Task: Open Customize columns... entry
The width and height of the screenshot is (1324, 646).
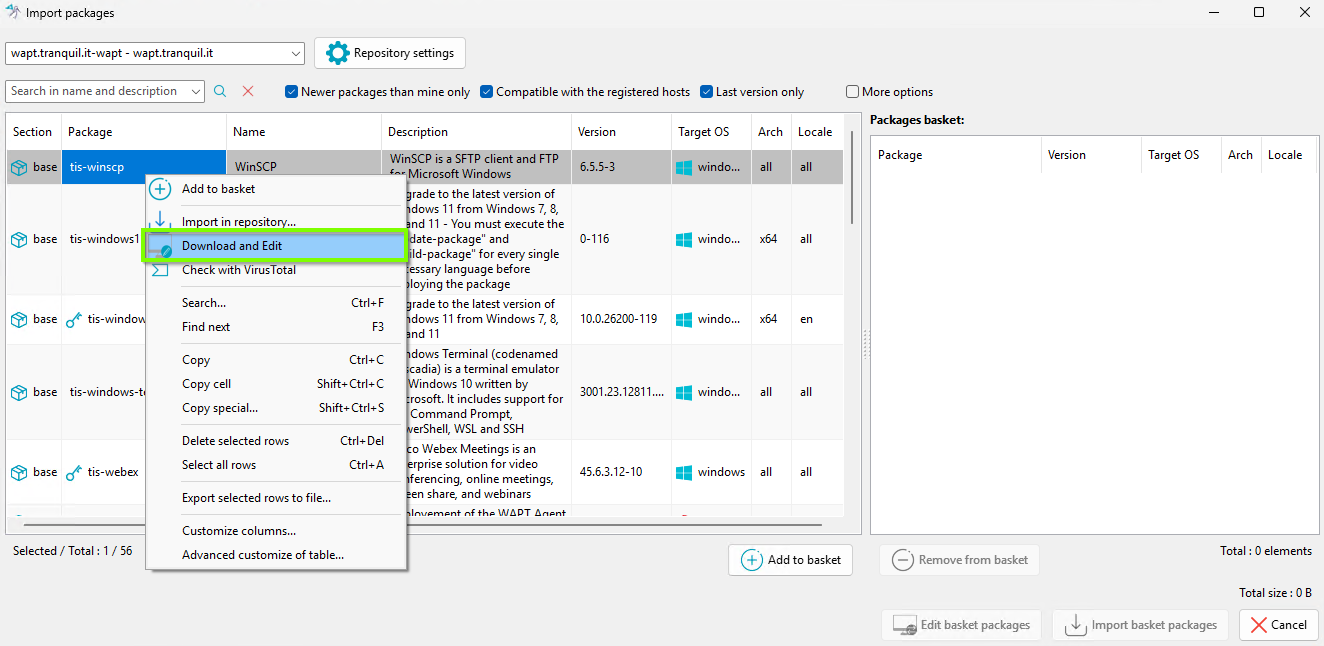Action: pos(276,531)
